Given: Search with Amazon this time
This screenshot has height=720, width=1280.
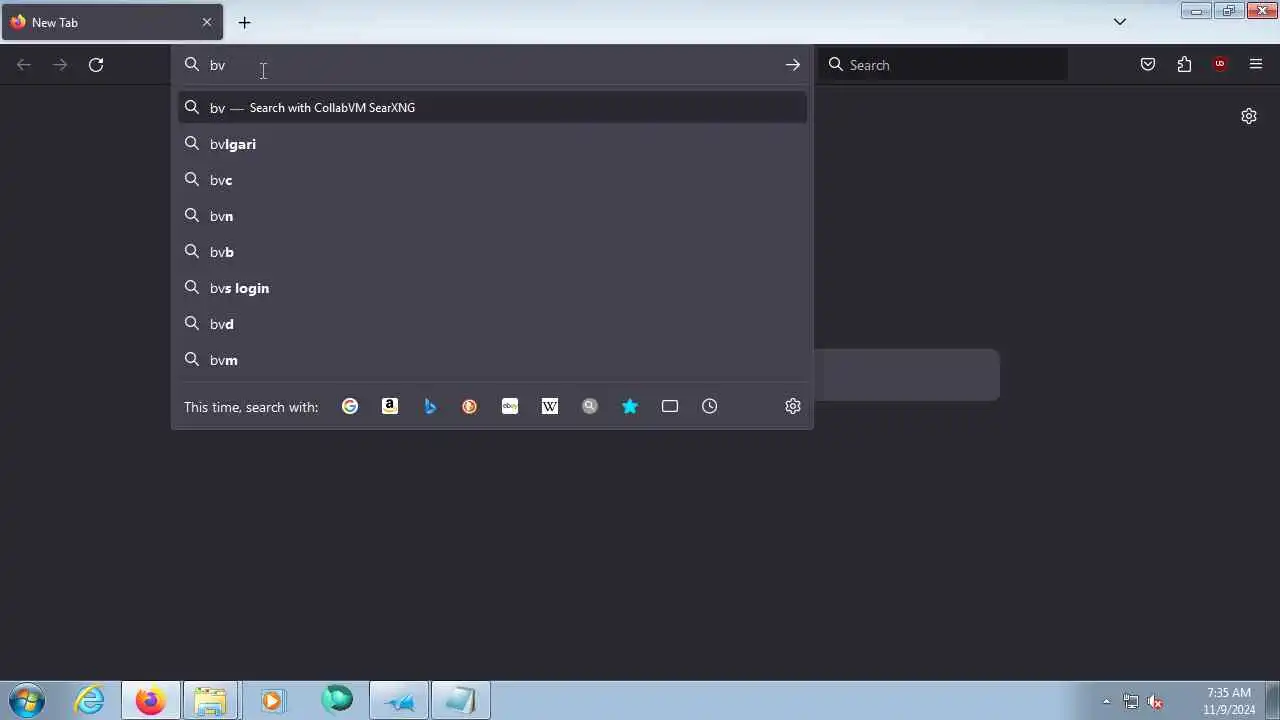Looking at the screenshot, I should [x=390, y=406].
